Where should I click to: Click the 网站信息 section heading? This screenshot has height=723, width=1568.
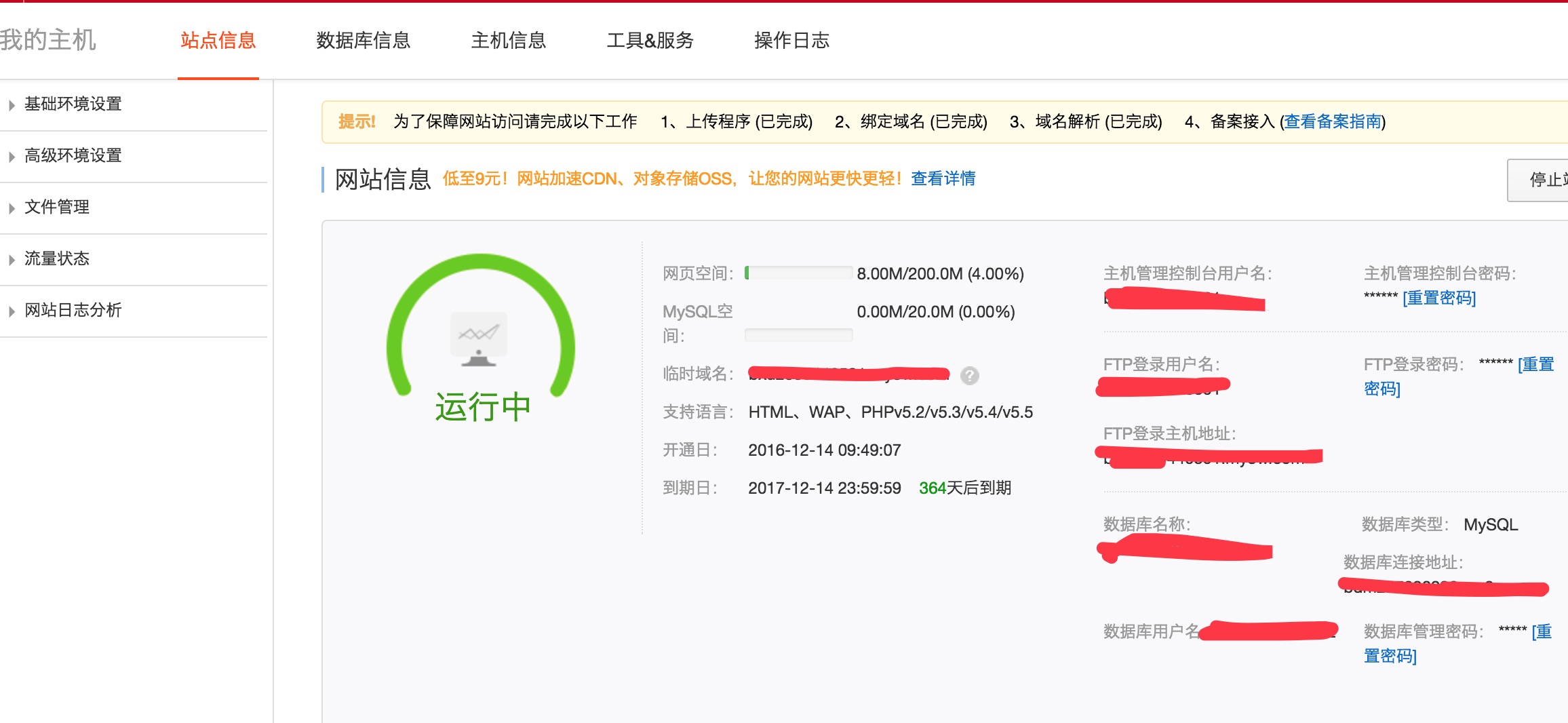(383, 179)
